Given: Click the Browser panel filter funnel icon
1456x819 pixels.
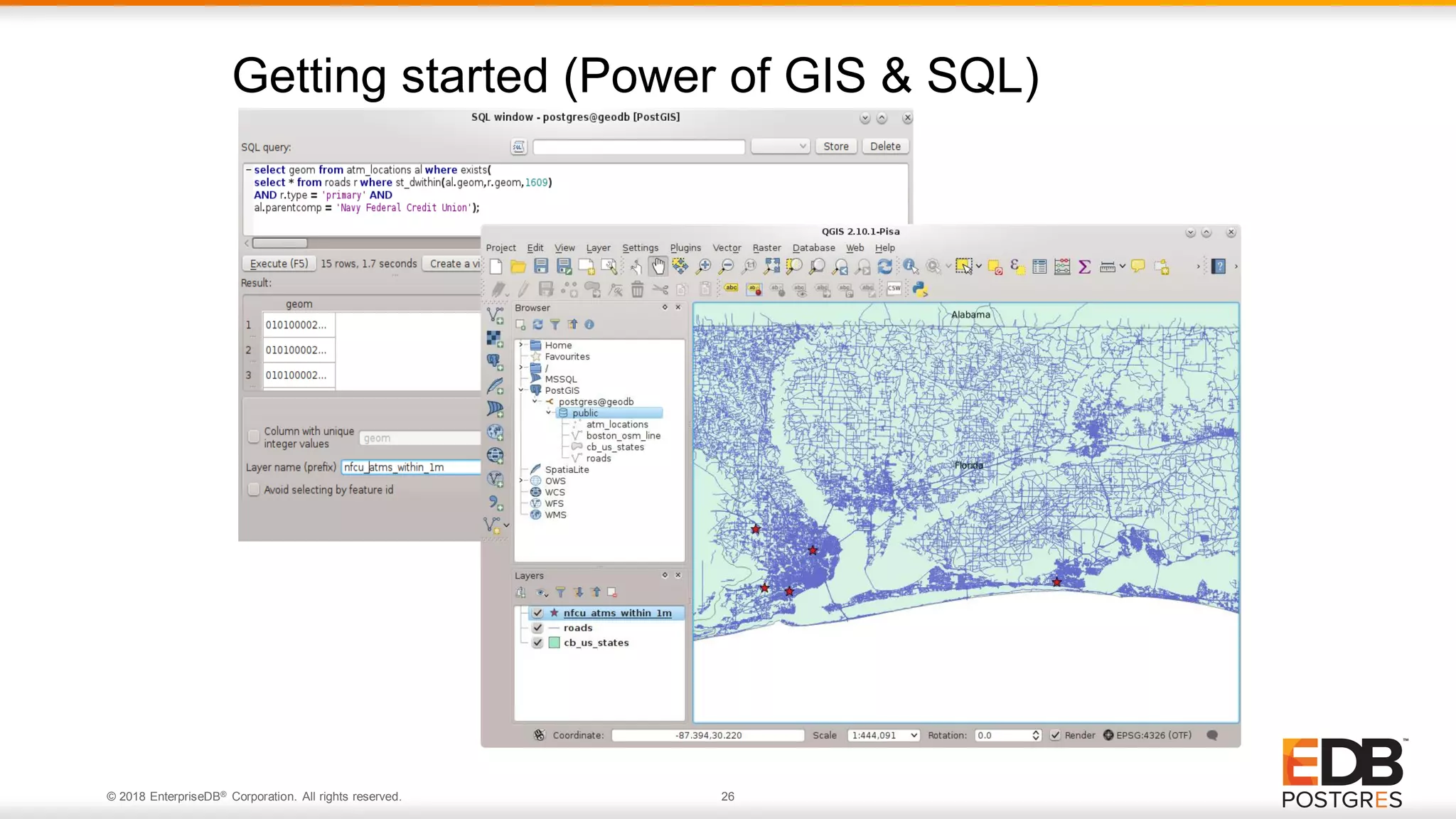Looking at the screenshot, I should pyautogui.click(x=555, y=325).
